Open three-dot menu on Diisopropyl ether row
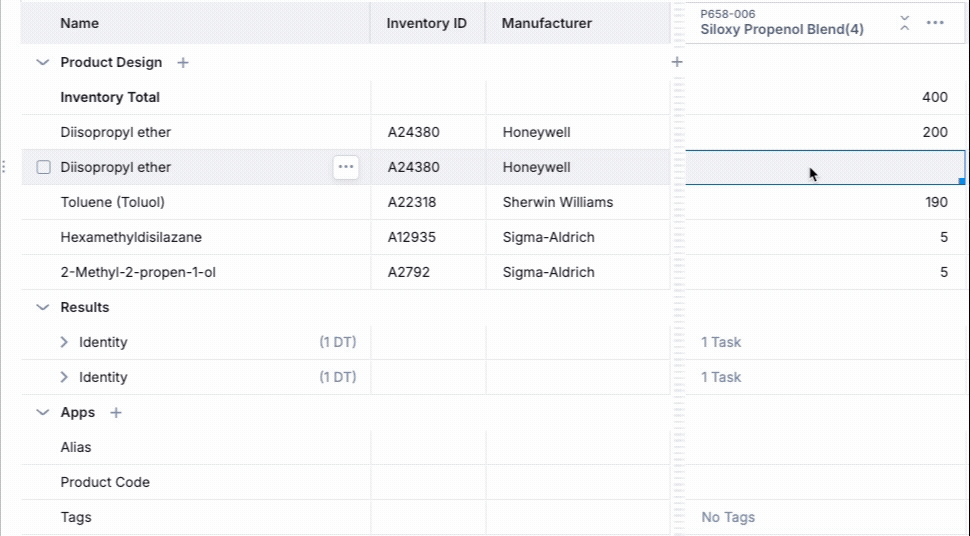The height and width of the screenshot is (536, 970). (x=346, y=168)
